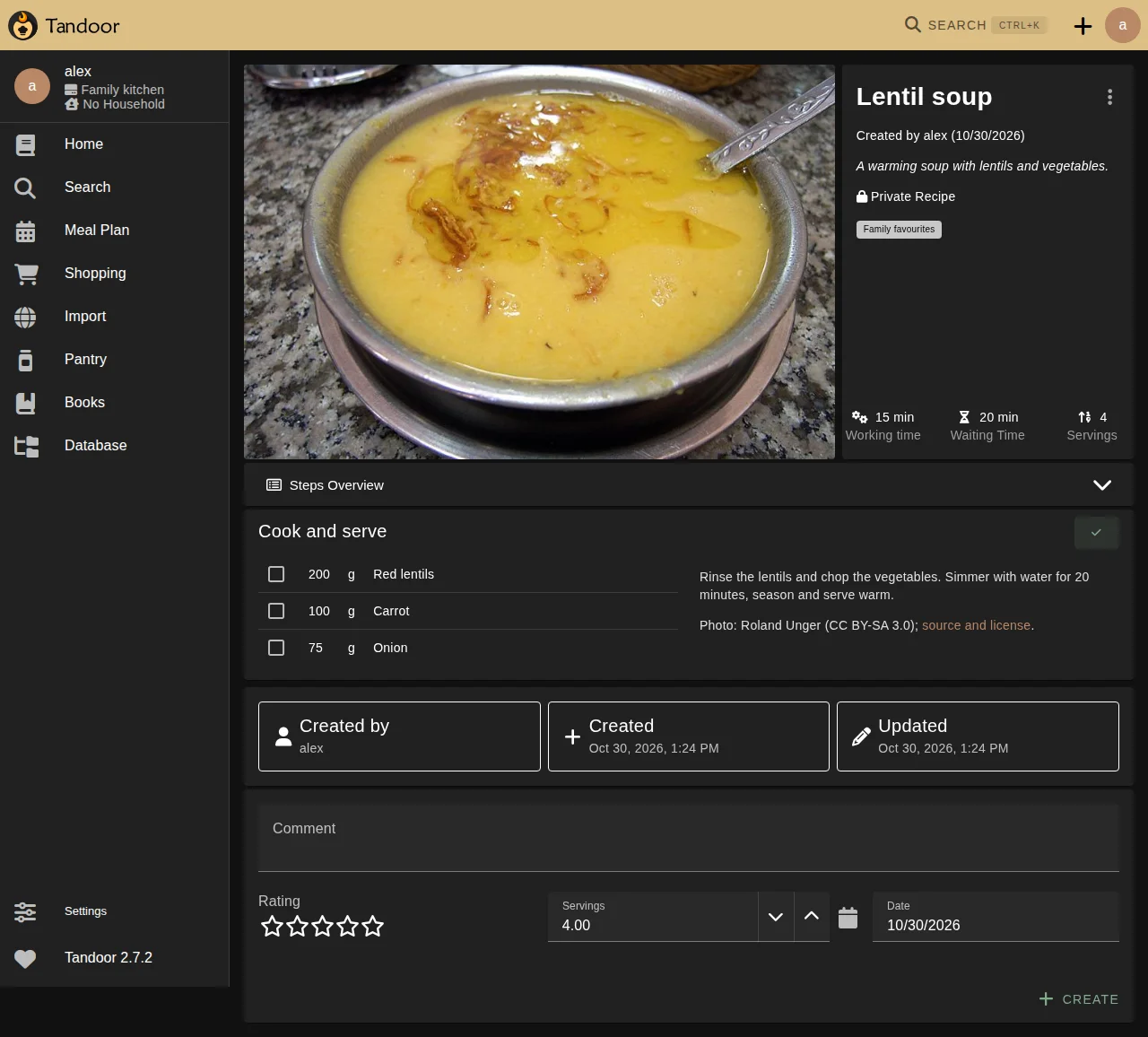1148x1037 pixels.
Task: Click the SEARCH CTRL+K button
Action: pos(974,25)
